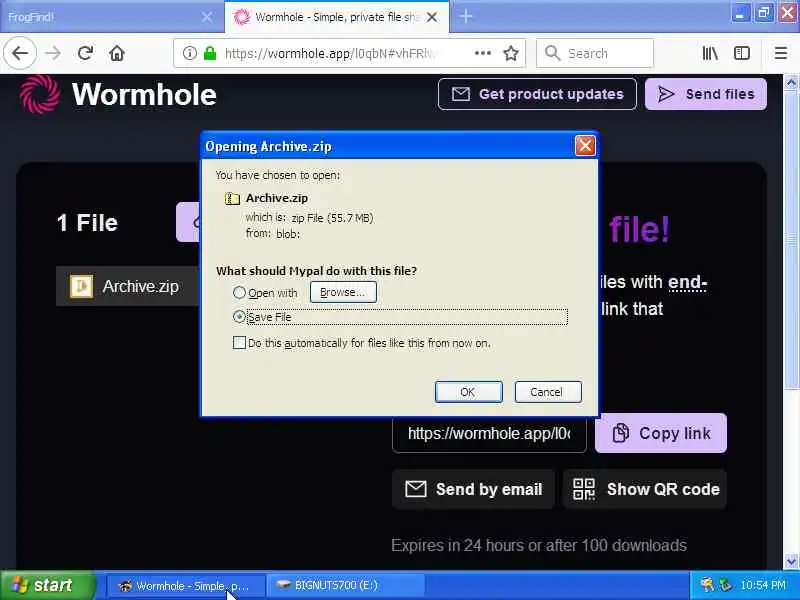The width and height of the screenshot is (800, 600).
Task: Click the Send files button
Action: coord(706,94)
